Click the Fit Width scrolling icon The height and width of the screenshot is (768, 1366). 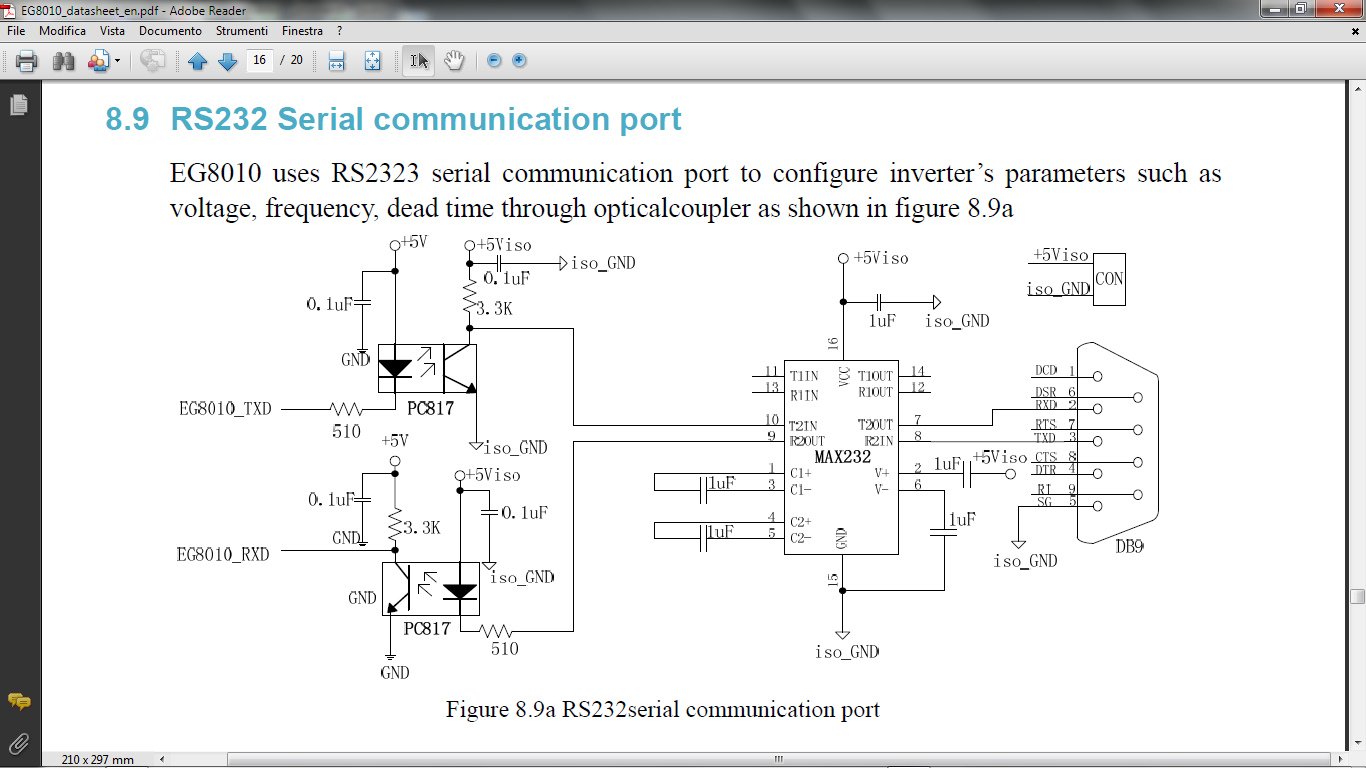tap(337, 61)
